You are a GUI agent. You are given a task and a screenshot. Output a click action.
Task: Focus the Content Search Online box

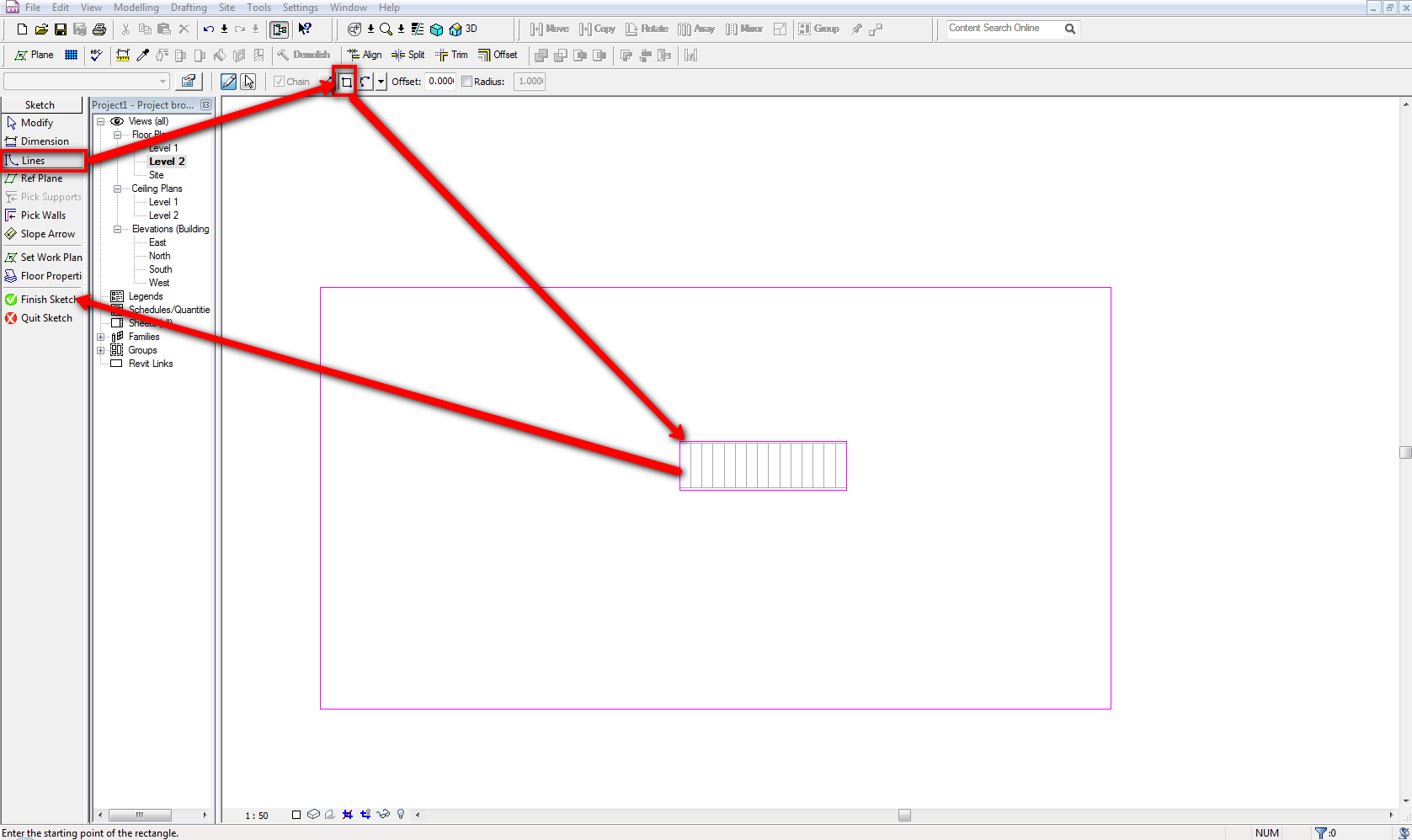pyautogui.click(x=1006, y=29)
